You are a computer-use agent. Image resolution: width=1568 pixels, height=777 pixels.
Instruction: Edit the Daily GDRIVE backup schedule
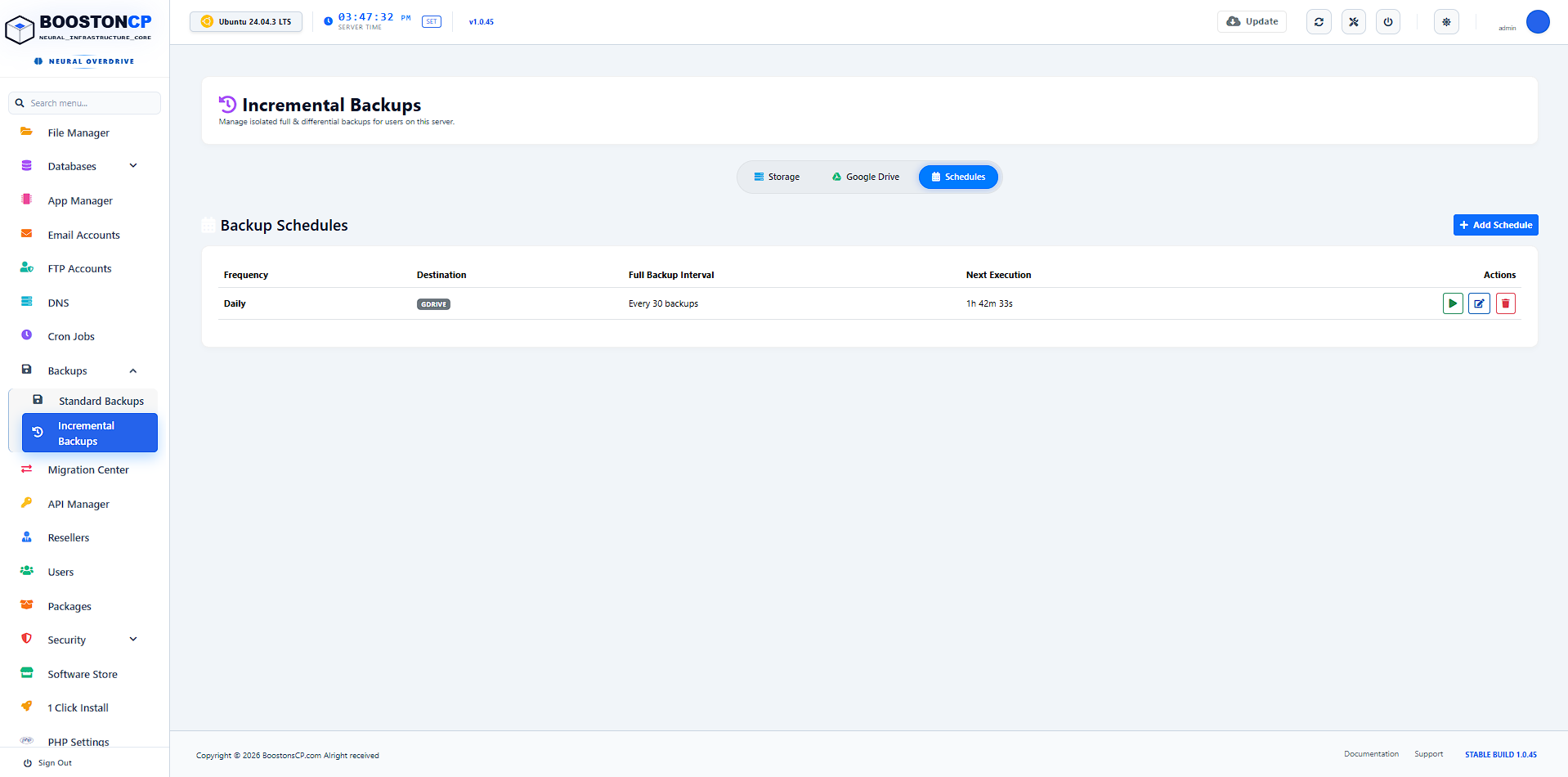pyautogui.click(x=1479, y=303)
